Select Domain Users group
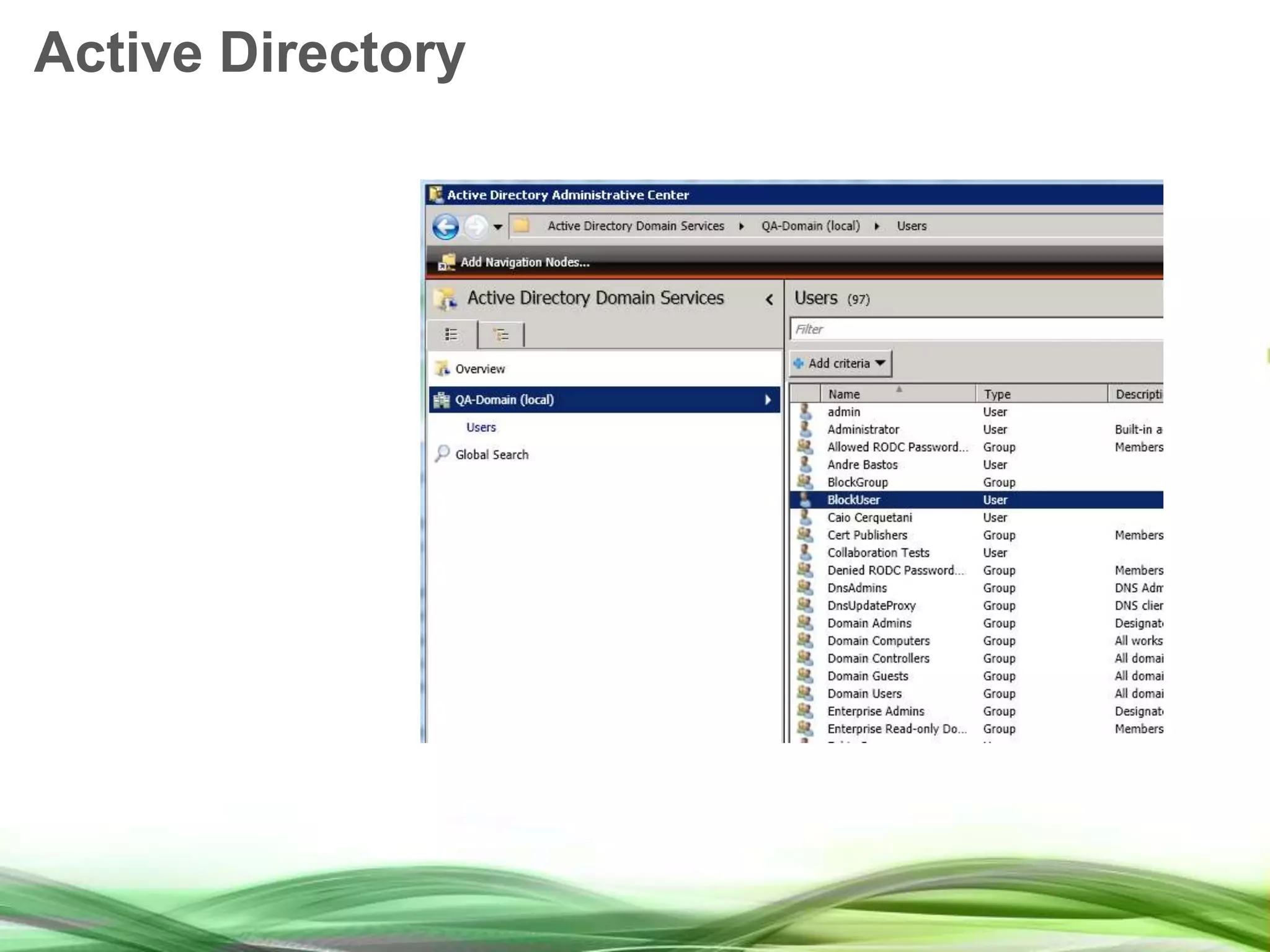 click(977, 694)
